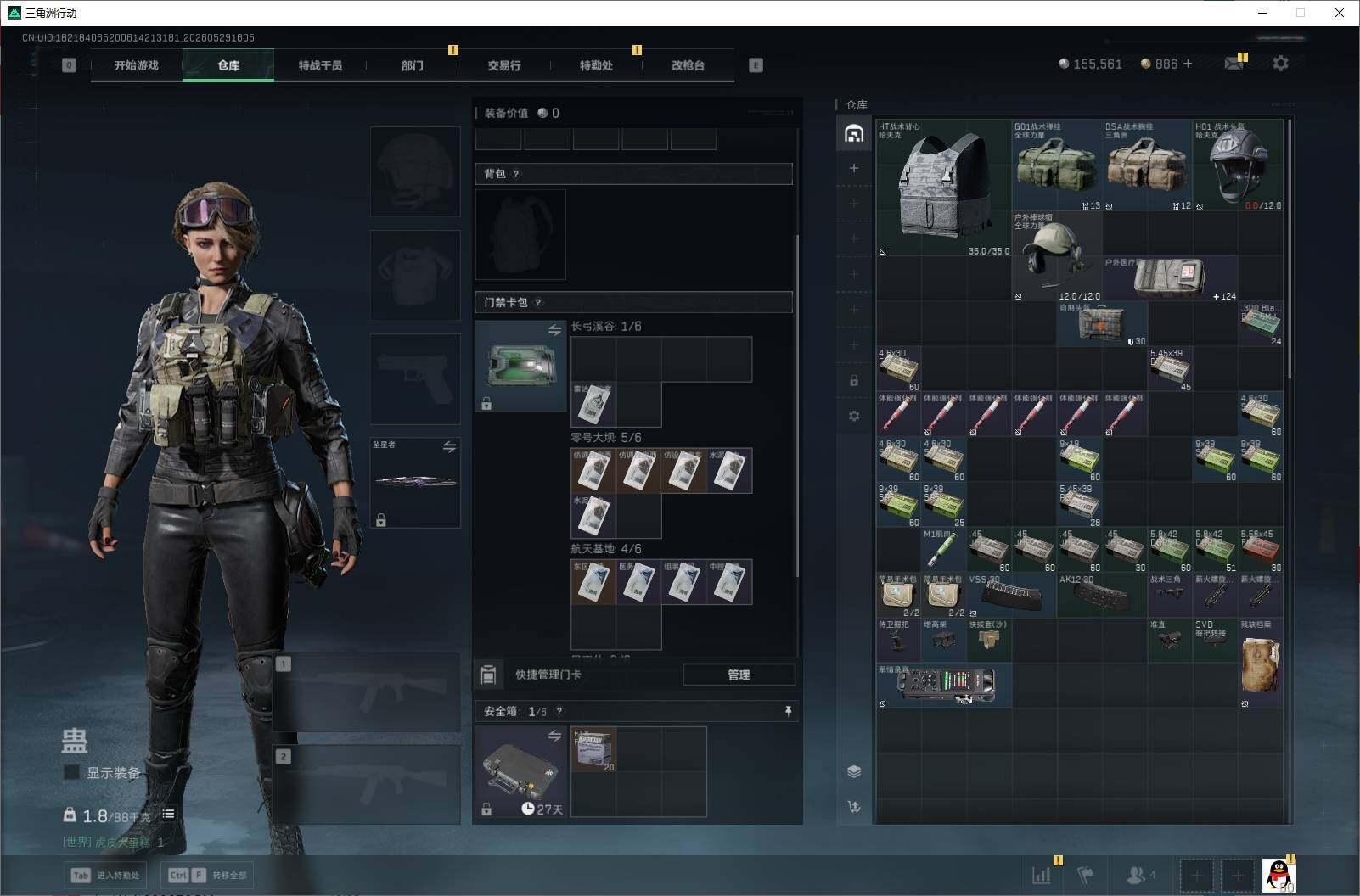The width and height of the screenshot is (1360, 896).
Task: Open the mail envelope icon
Action: point(1234,64)
